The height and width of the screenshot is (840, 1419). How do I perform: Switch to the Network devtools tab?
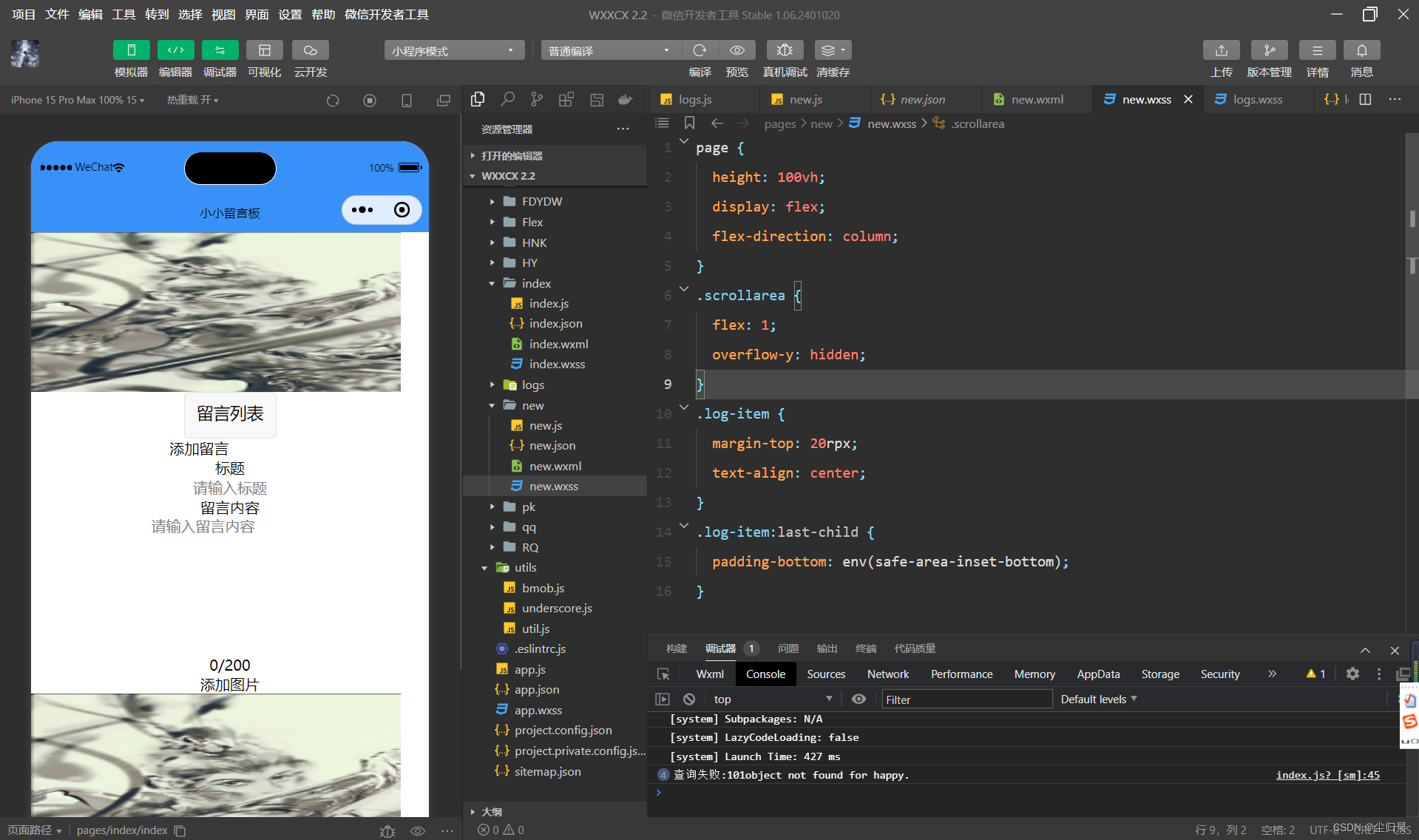888,674
